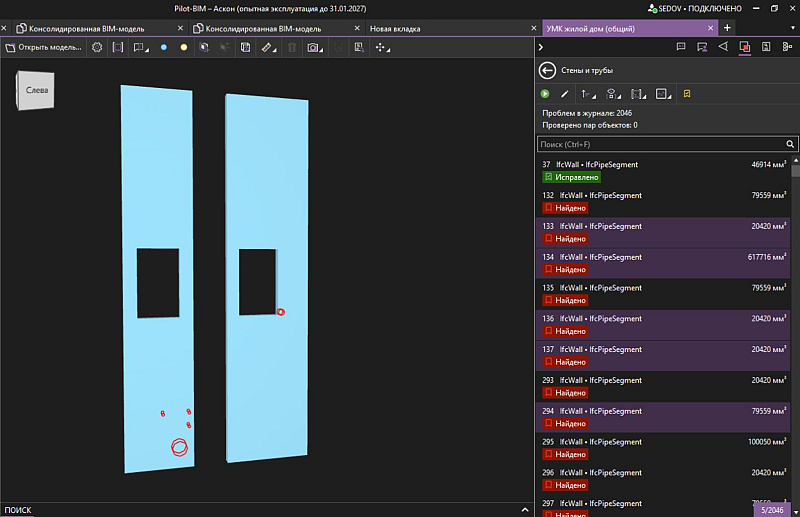
Task: Click the pencil edit icon
Action: 564,94
